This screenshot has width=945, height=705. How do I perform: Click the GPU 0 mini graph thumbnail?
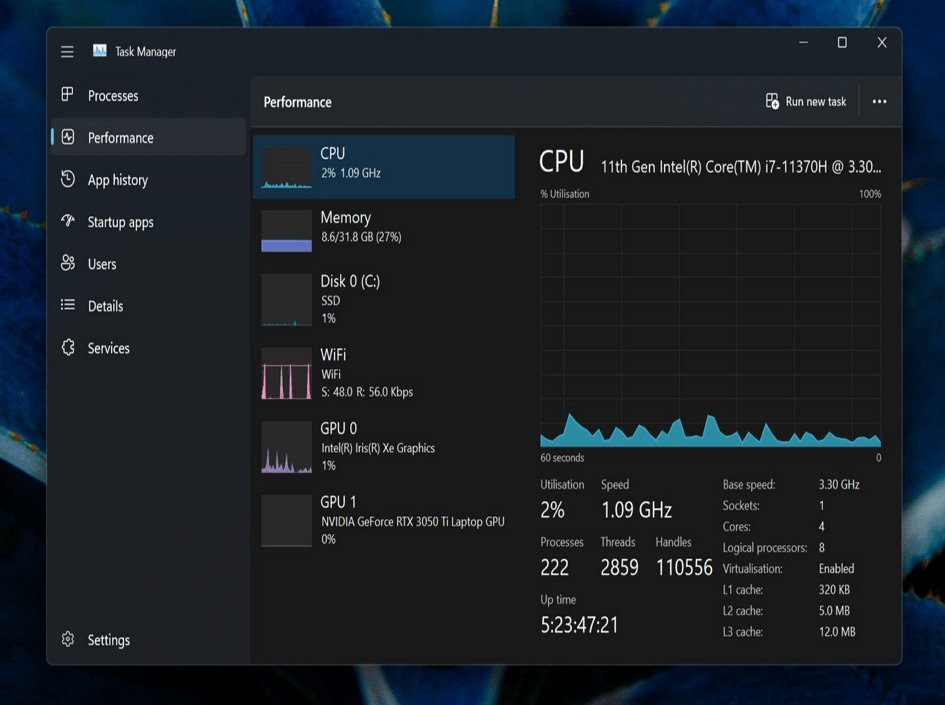[286, 447]
